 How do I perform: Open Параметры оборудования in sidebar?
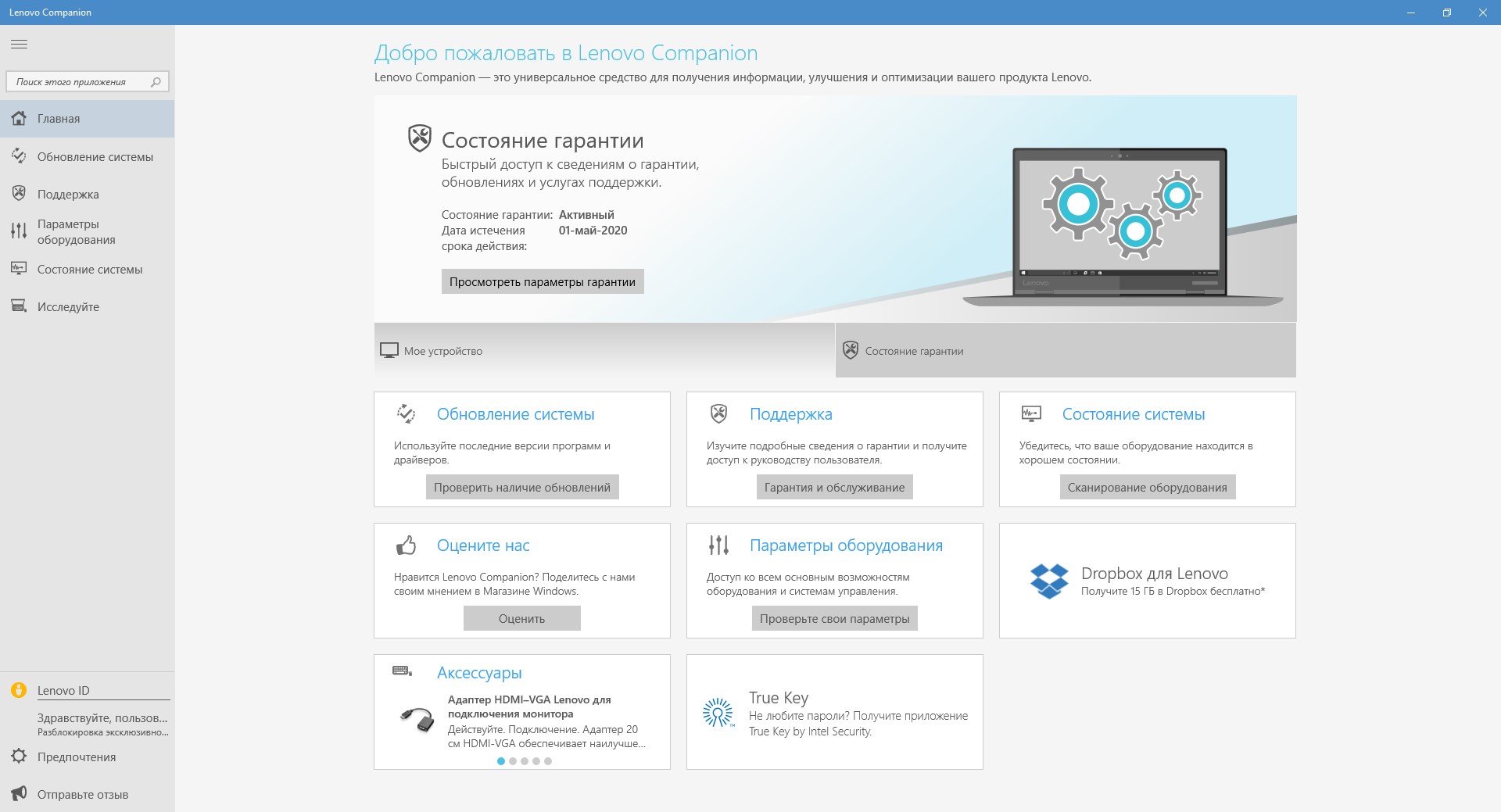click(x=87, y=231)
